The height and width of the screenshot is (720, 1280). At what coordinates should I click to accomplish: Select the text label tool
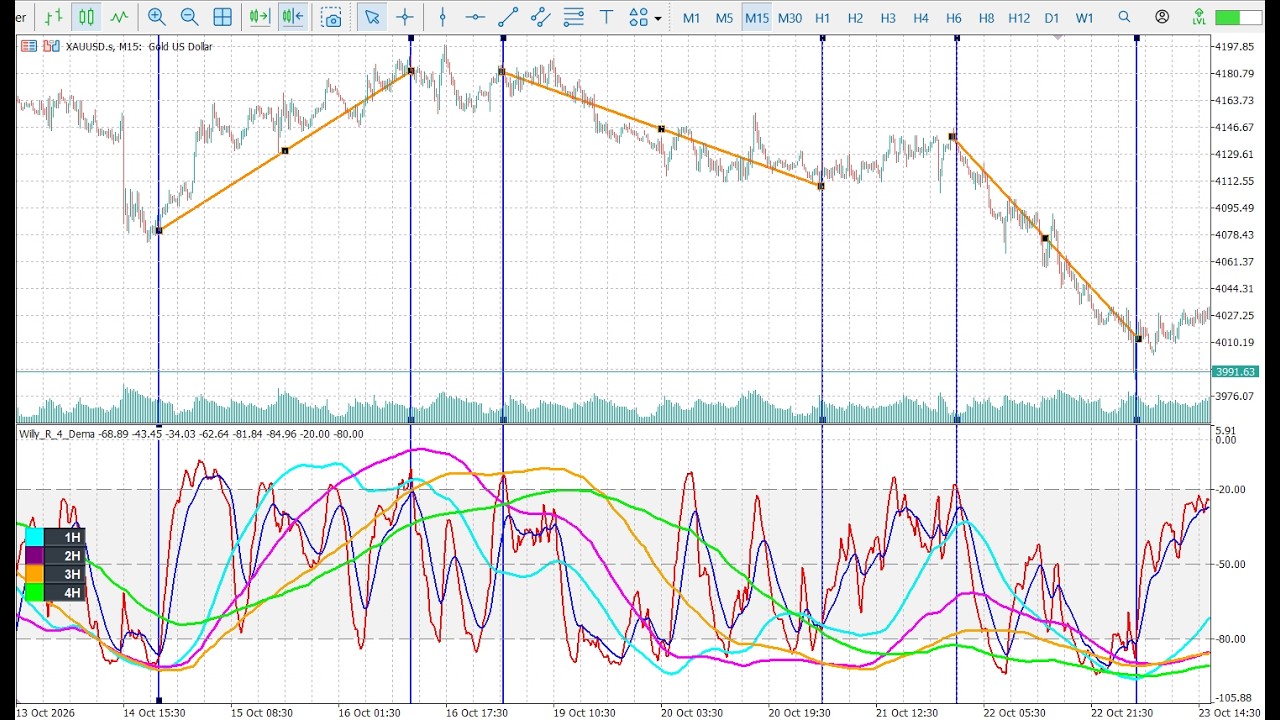coord(606,17)
